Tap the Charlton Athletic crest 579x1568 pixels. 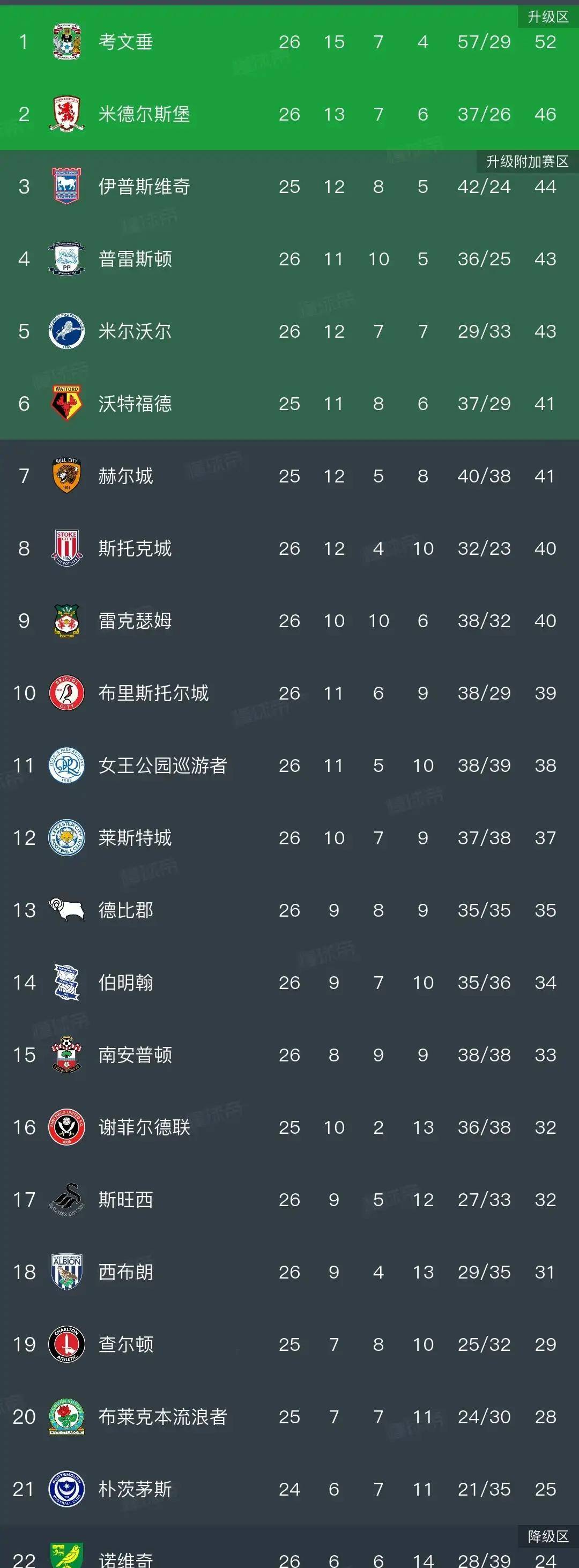(66, 1344)
